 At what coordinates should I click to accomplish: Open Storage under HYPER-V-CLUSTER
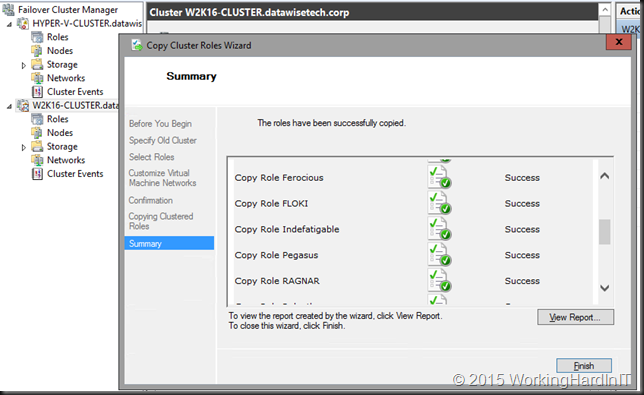(62, 64)
